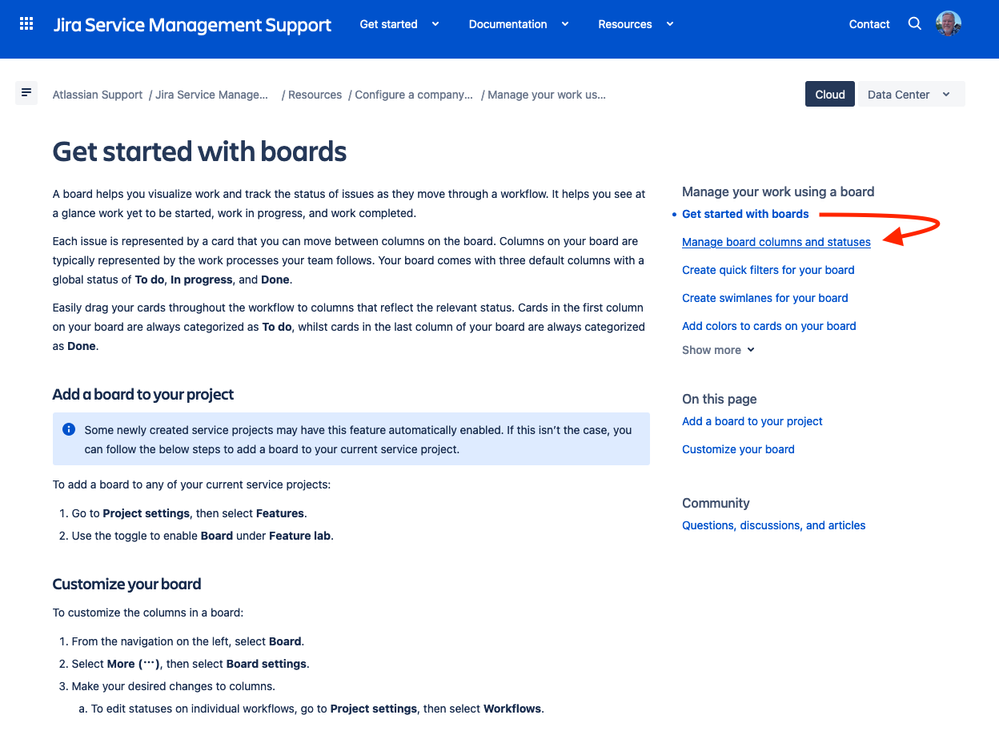The image size is (999, 756).
Task: Go to Jira Service Management Support home
Action: tap(192, 25)
